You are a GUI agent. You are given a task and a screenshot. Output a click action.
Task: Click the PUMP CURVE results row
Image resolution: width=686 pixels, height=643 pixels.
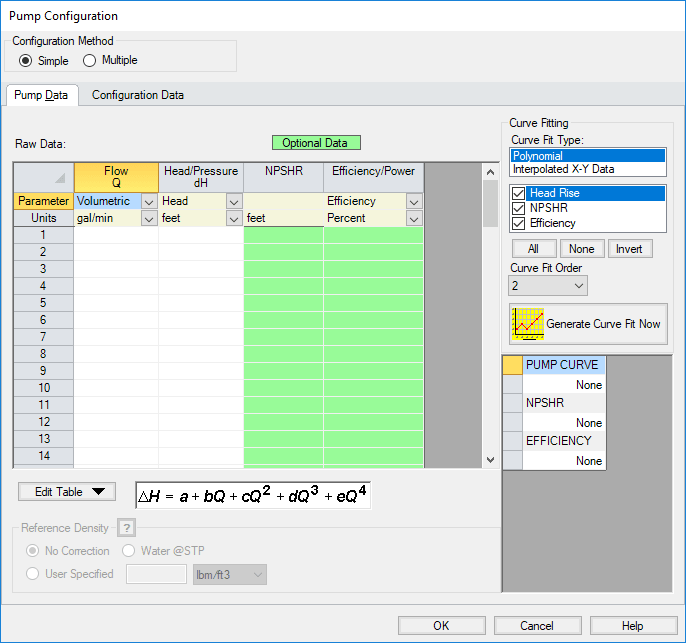[564, 365]
